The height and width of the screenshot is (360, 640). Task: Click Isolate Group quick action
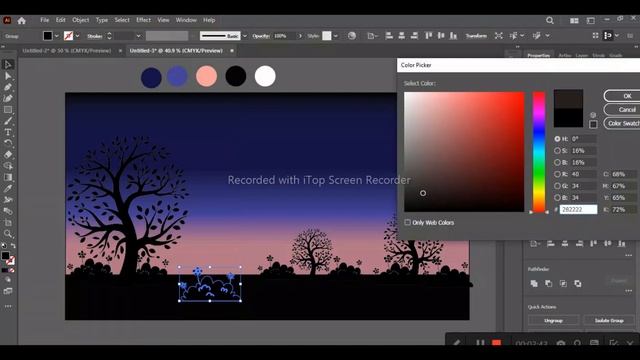point(609,320)
